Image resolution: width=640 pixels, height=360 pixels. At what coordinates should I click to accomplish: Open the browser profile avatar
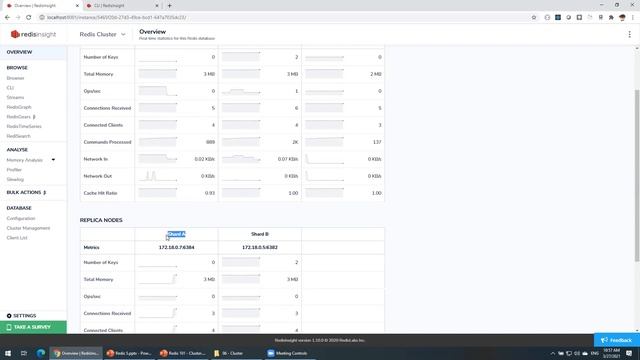622,18
